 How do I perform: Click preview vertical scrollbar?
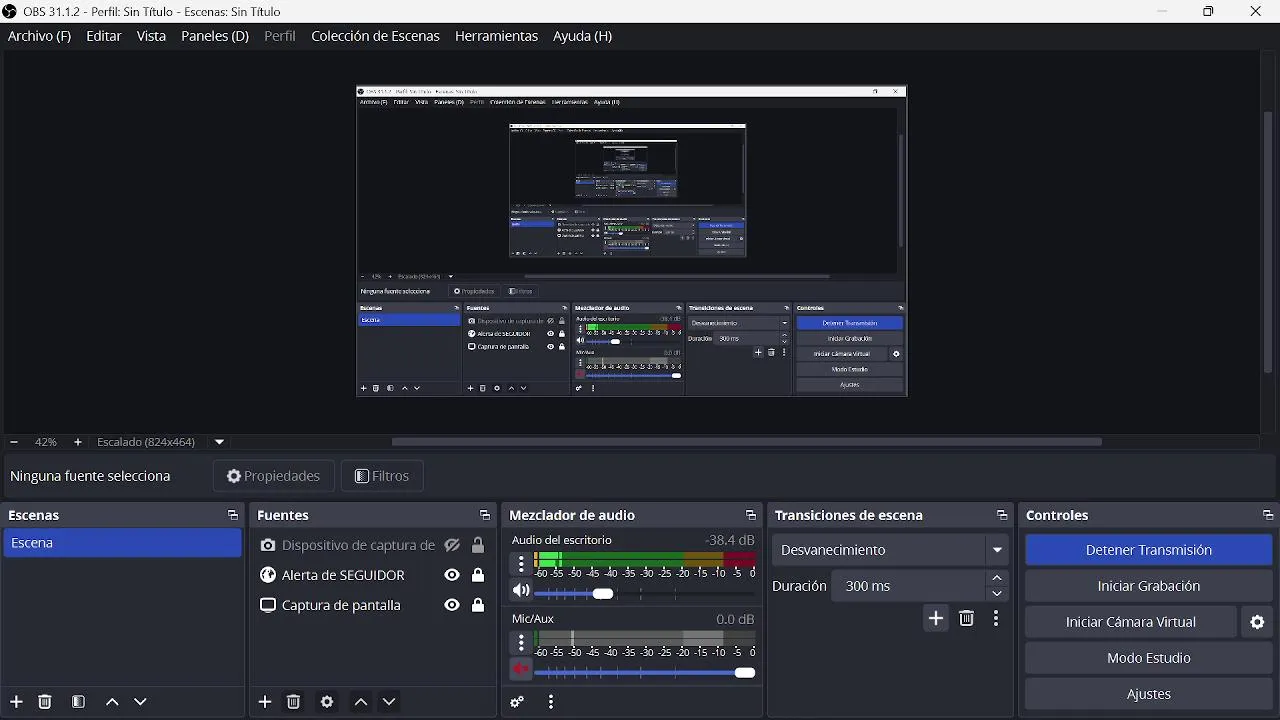[x=1270, y=242]
